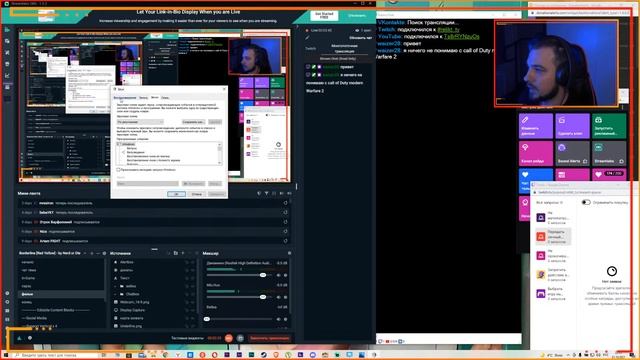640x360 pixels.
Task: Expand the Chatbox folder in Sources
Action: (x=116, y=294)
